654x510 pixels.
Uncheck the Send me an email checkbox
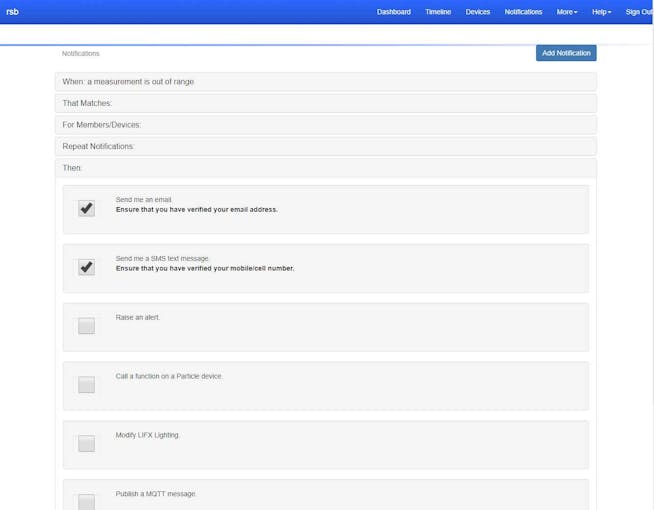[86, 208]
